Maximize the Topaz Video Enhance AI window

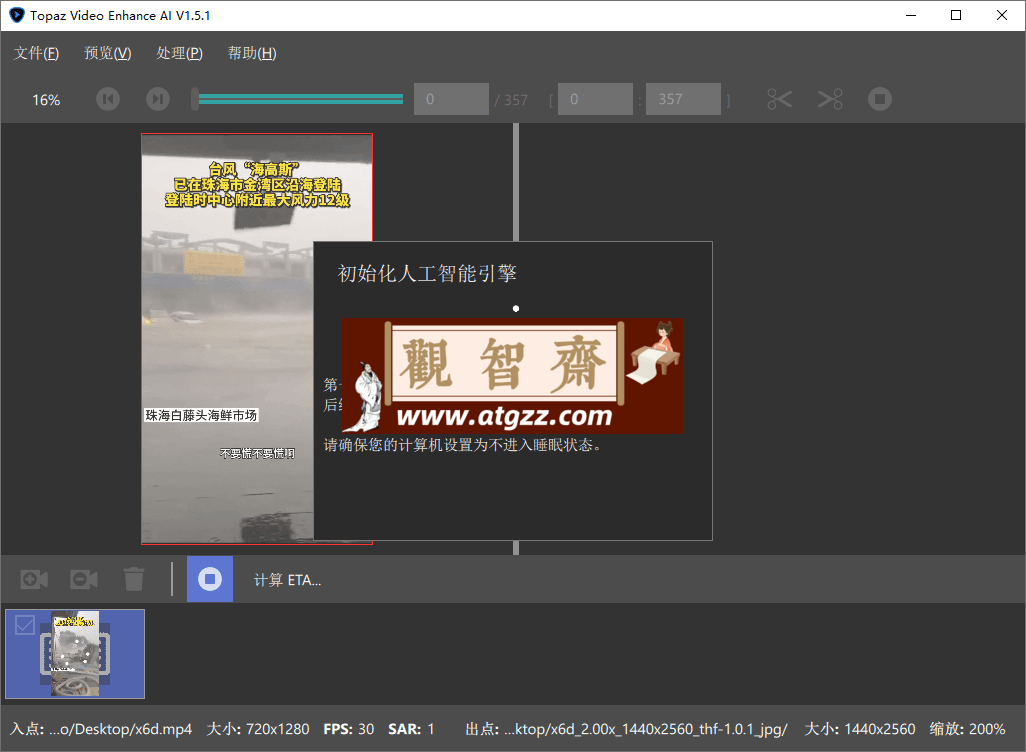[x=956, y=15]
